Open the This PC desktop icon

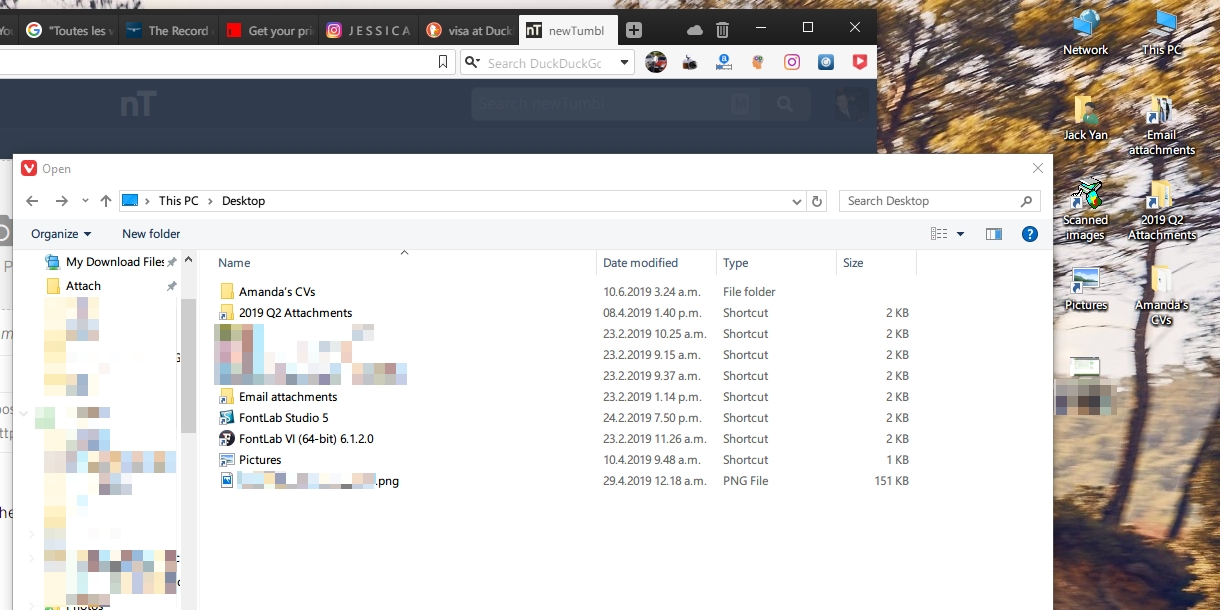click(x=1162, y=32)
